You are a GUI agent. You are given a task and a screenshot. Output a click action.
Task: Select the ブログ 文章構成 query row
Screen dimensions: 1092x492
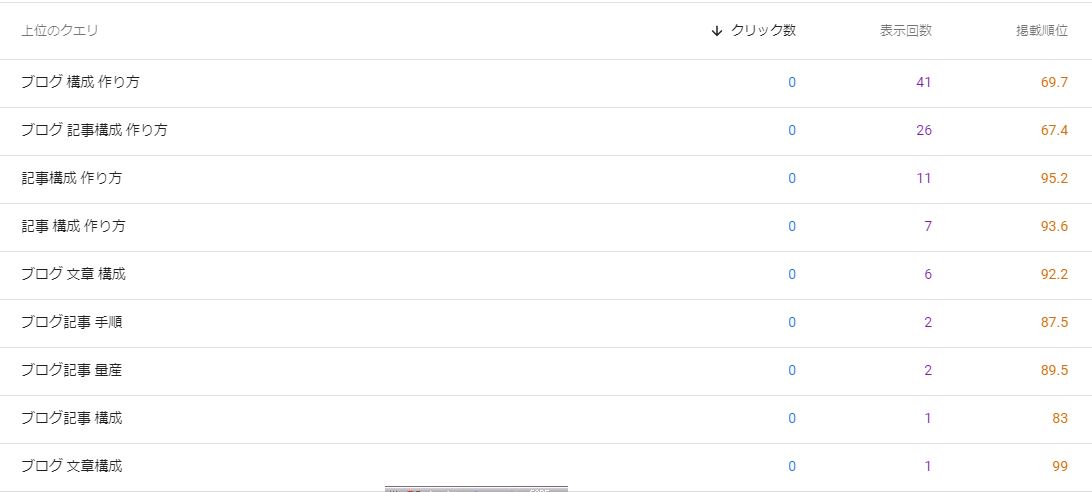71,466
